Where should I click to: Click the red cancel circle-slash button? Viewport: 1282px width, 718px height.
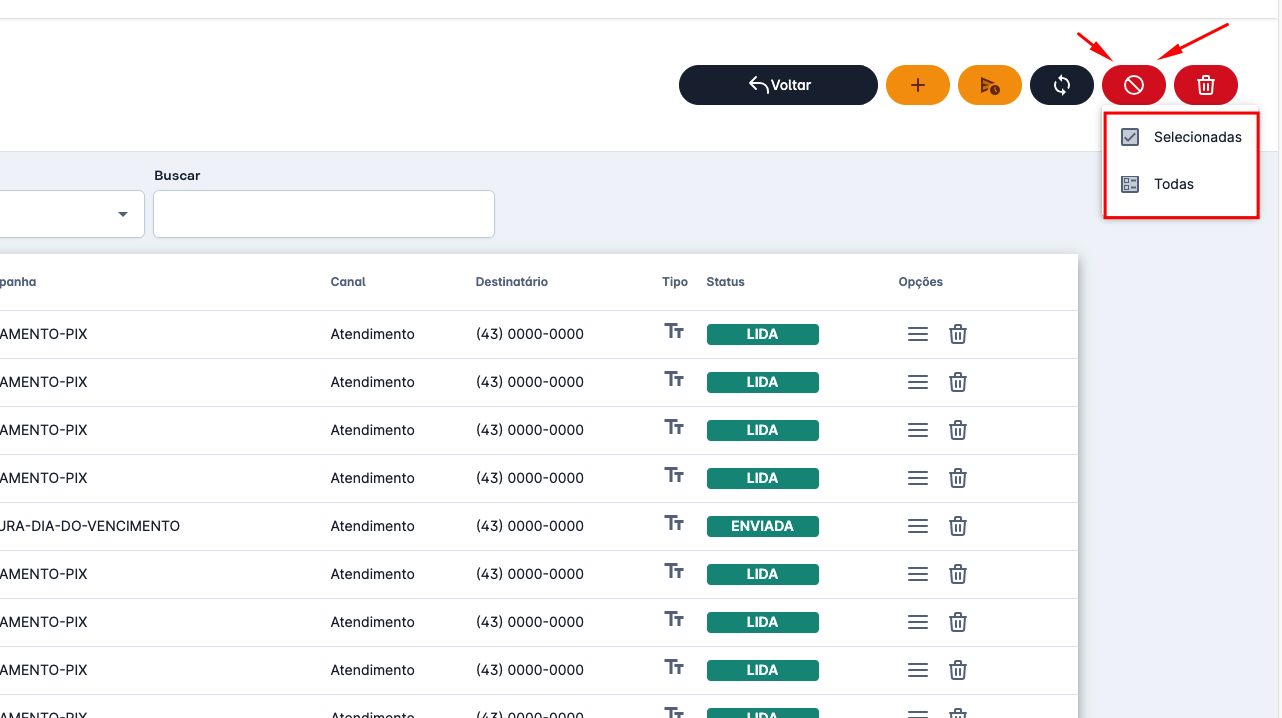click(1133, 85)
